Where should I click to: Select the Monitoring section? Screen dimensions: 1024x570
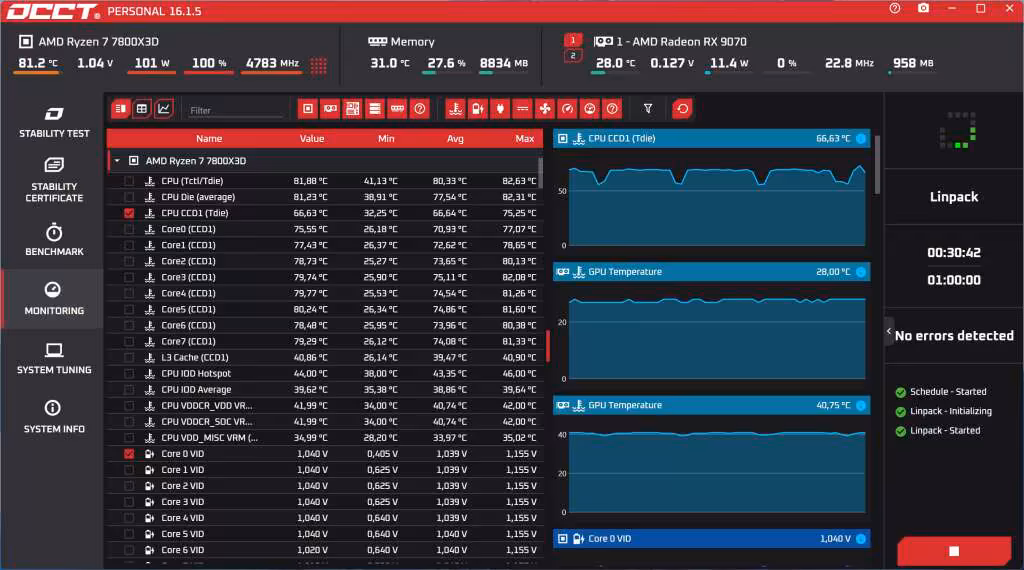(54, 298)
